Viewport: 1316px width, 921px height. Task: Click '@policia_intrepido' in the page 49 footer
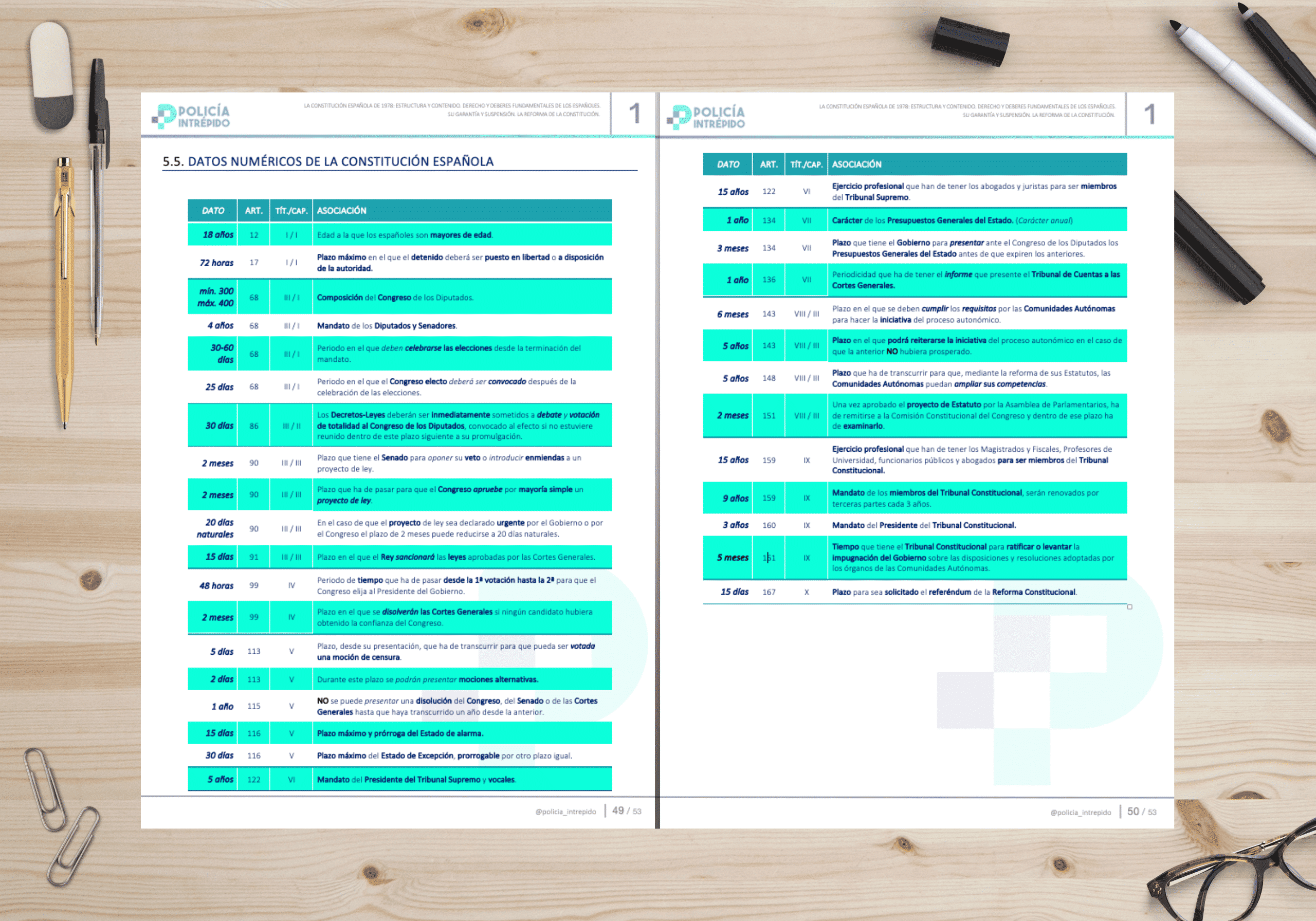point(565,812)
